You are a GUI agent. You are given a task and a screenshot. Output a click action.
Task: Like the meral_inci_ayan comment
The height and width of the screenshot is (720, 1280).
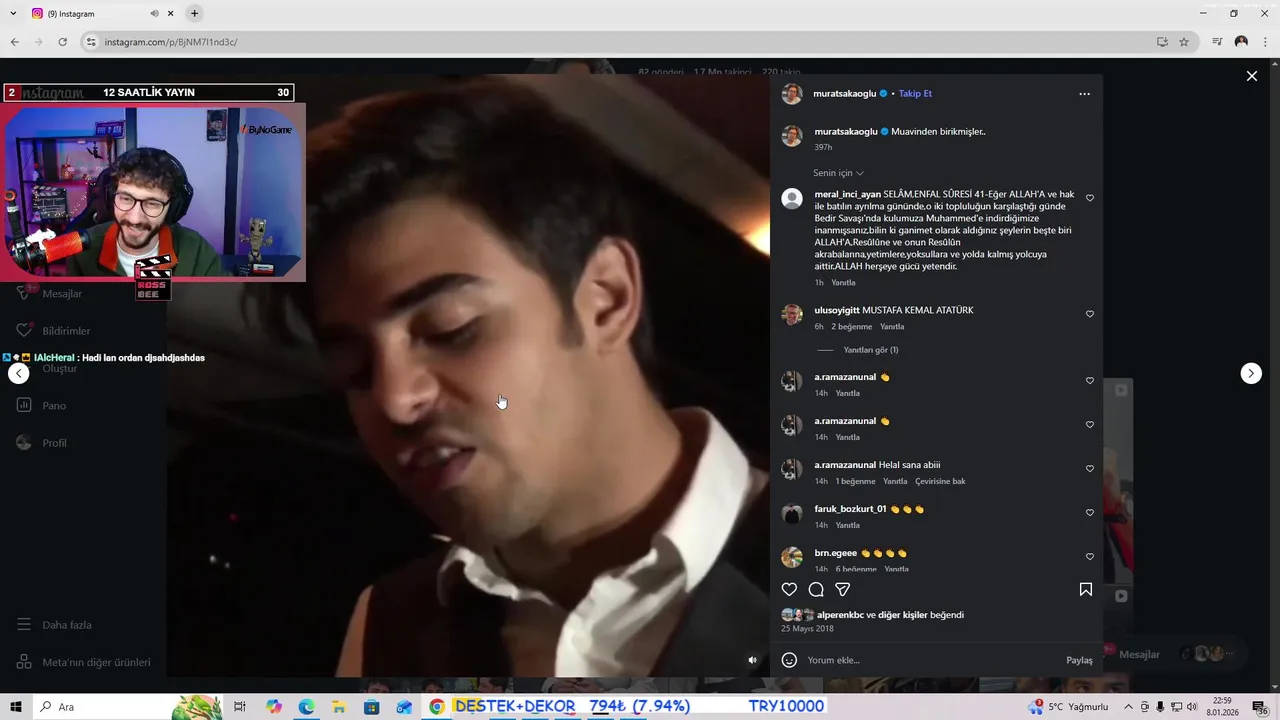(x=1090, y=198)
